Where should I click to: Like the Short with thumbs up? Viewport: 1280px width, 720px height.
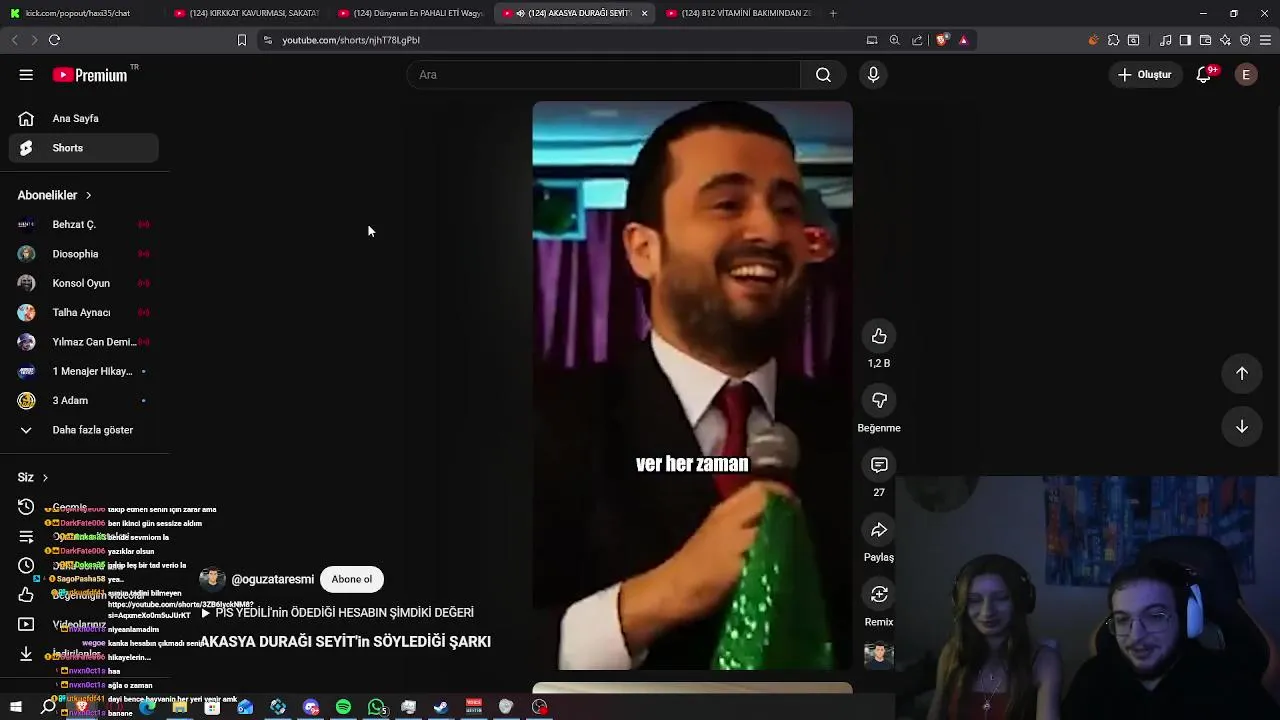click(x=879, y=336)
